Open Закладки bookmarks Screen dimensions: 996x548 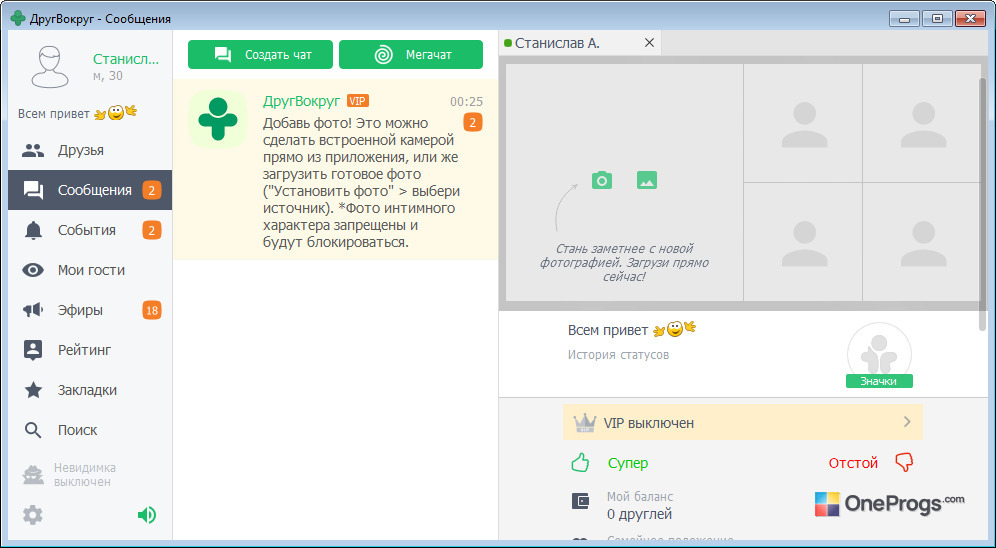click(x=90, y=390)
